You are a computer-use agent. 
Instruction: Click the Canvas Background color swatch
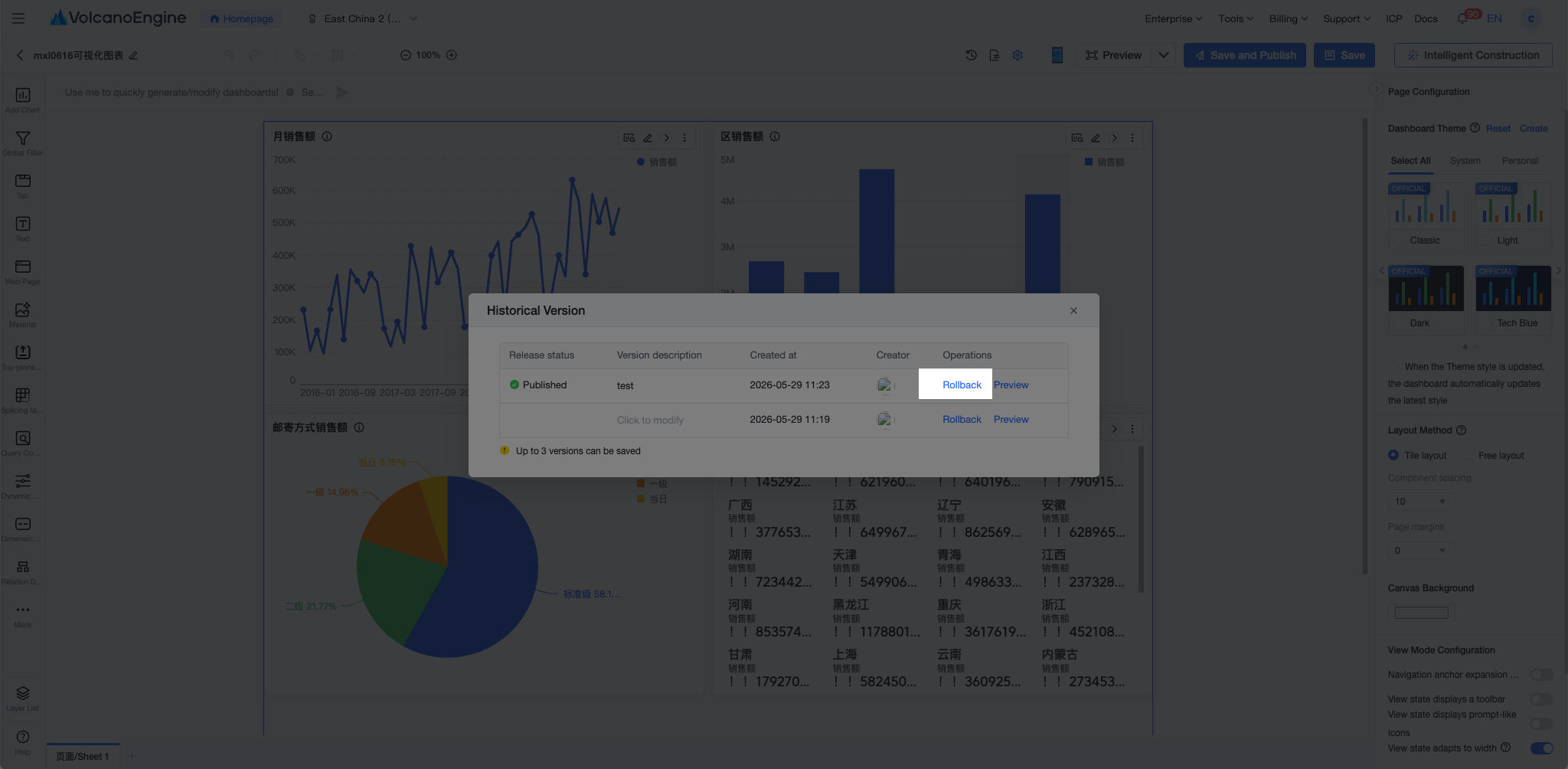1421,613
